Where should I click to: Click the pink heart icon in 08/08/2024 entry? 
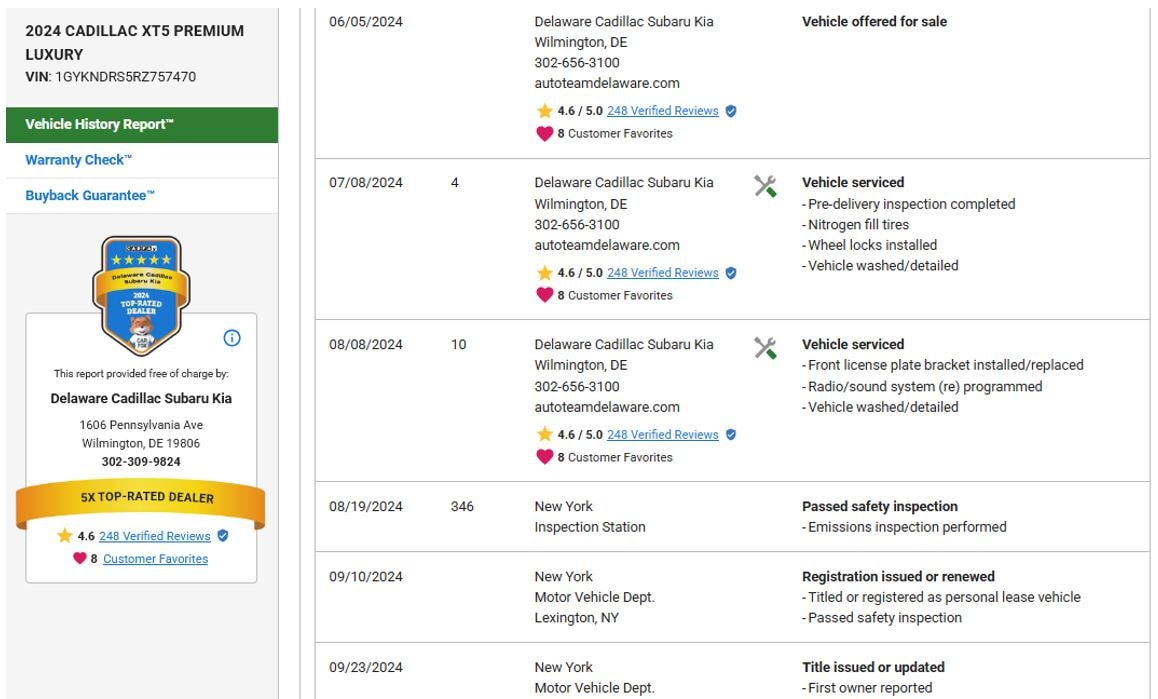544,457
